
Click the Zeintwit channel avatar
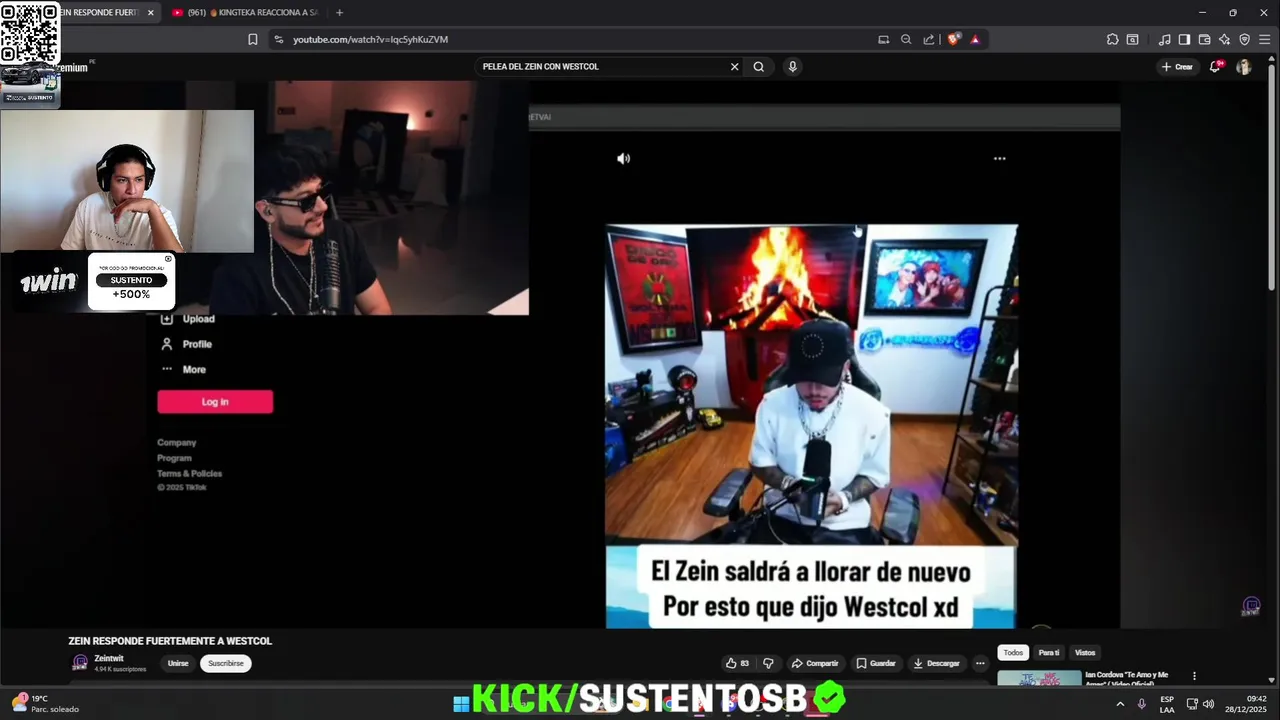(80, 663)
